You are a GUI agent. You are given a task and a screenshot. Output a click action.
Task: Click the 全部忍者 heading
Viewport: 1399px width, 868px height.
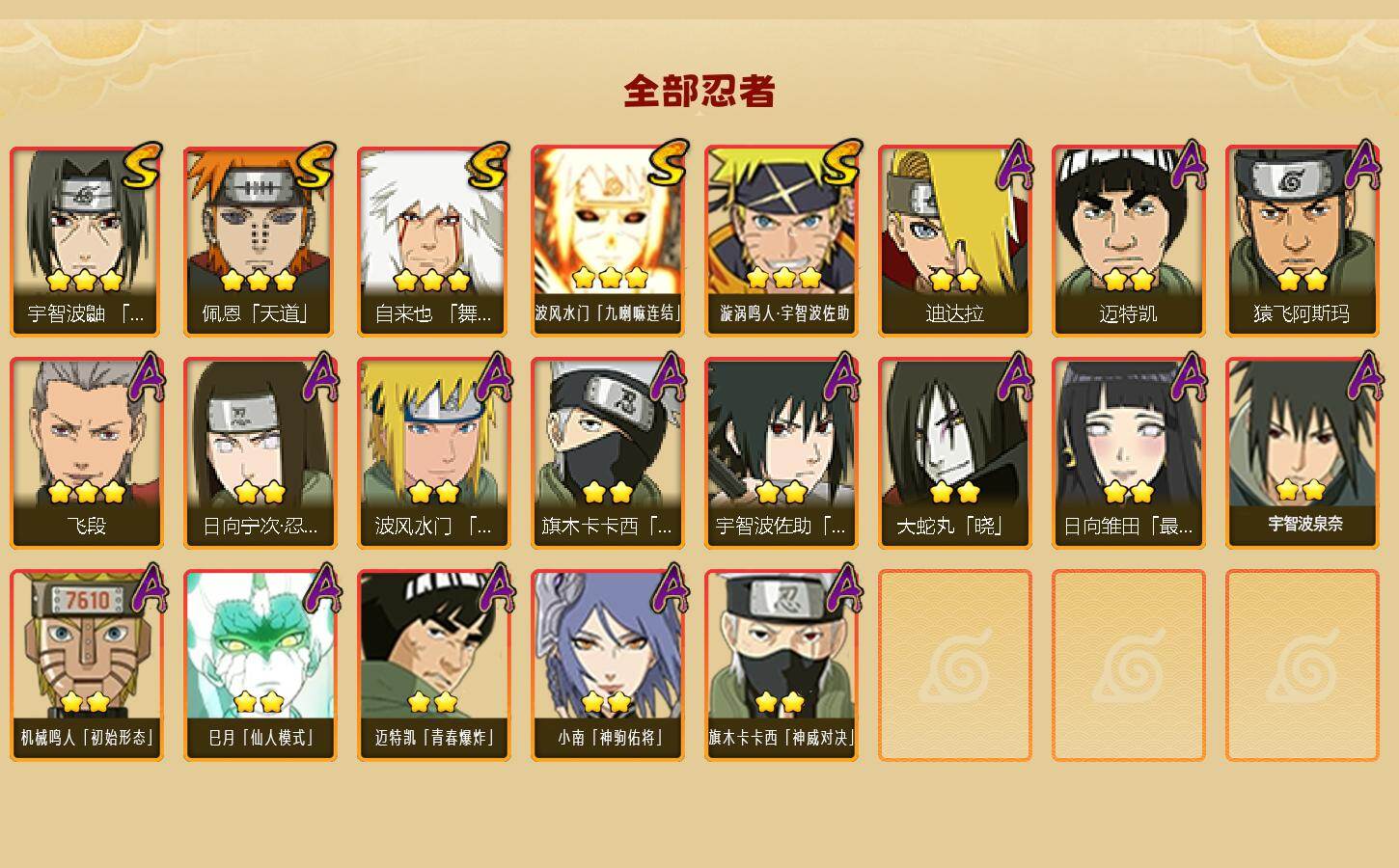click(x=699, y=92)
